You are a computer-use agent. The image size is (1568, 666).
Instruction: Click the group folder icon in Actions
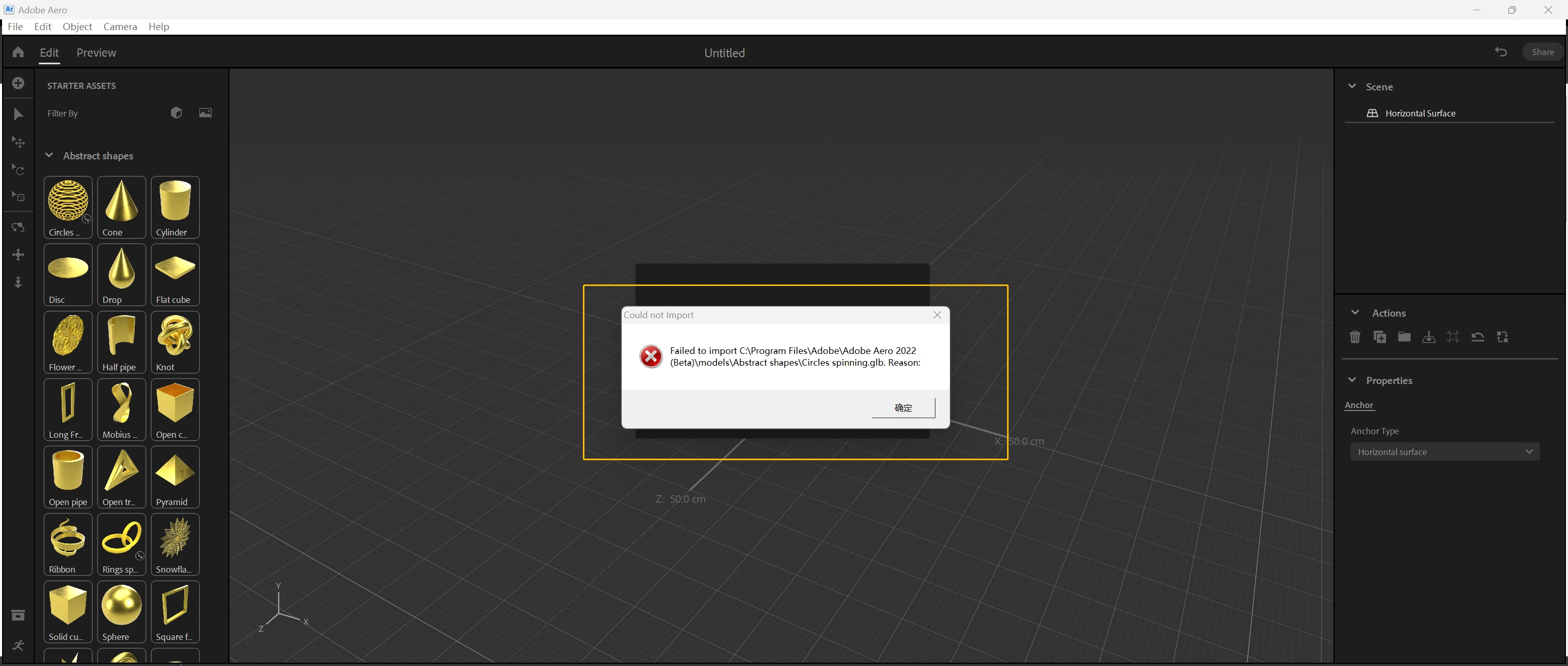[1404, 337]
